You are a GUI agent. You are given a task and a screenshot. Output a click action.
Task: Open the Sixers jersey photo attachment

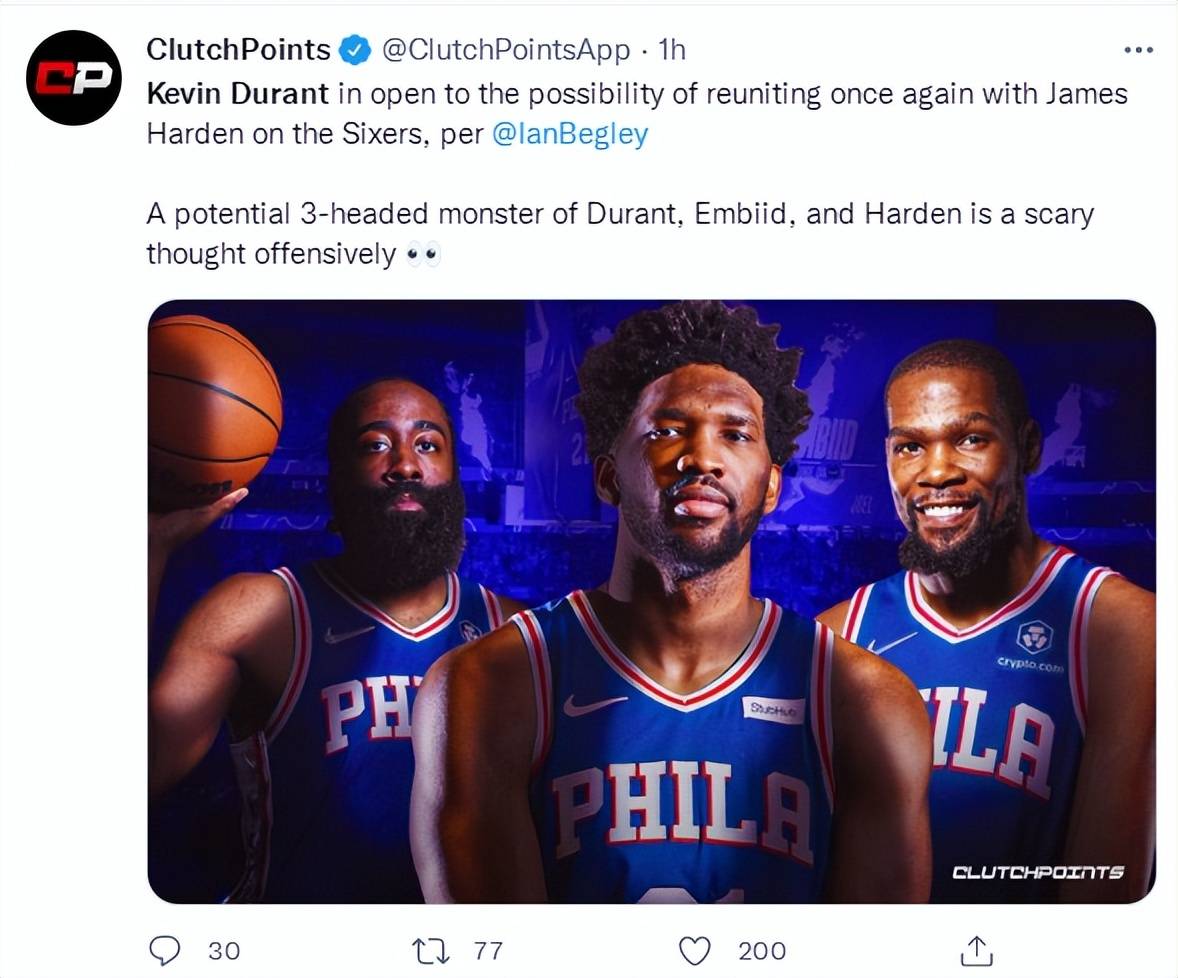651,601
